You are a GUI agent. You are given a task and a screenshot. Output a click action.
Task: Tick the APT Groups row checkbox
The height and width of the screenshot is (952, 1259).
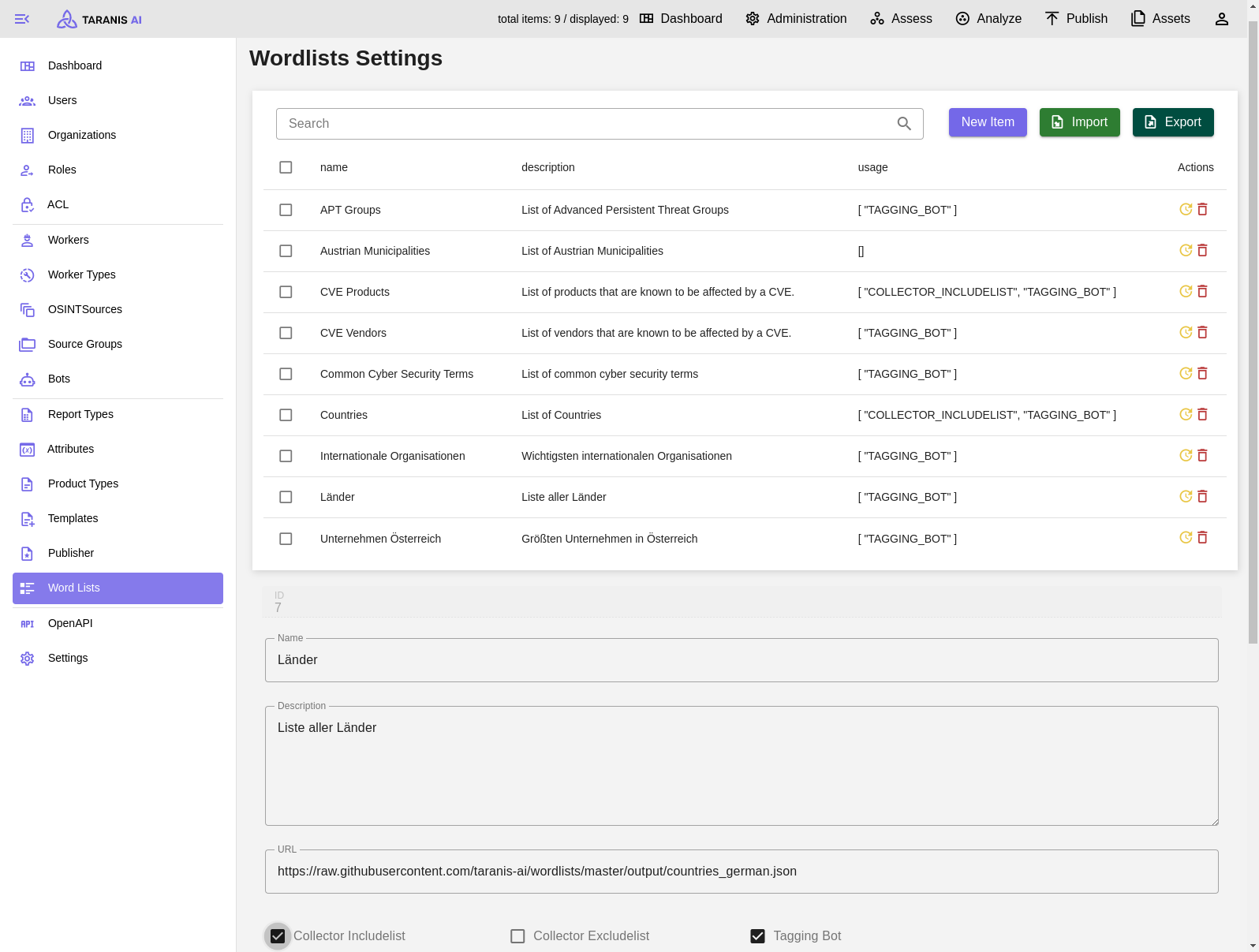coord(286,210)
